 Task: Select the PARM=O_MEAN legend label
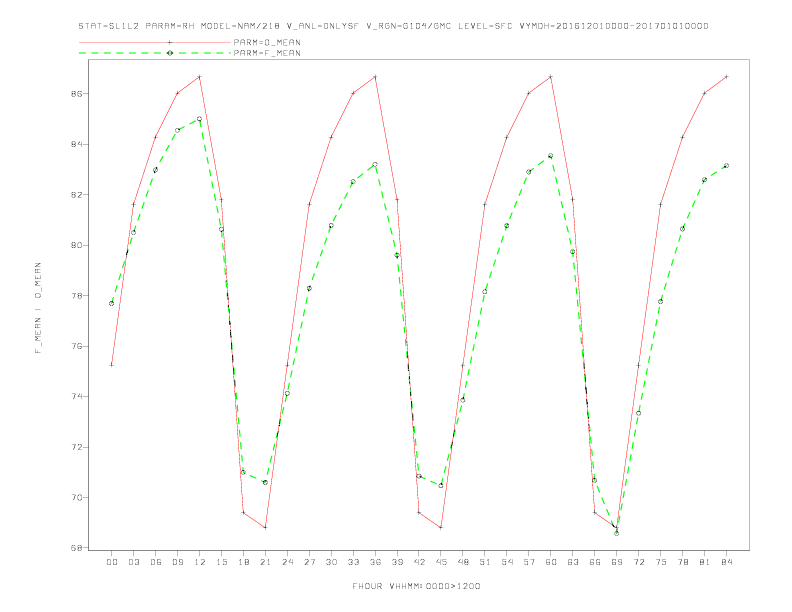pos(267,42)
